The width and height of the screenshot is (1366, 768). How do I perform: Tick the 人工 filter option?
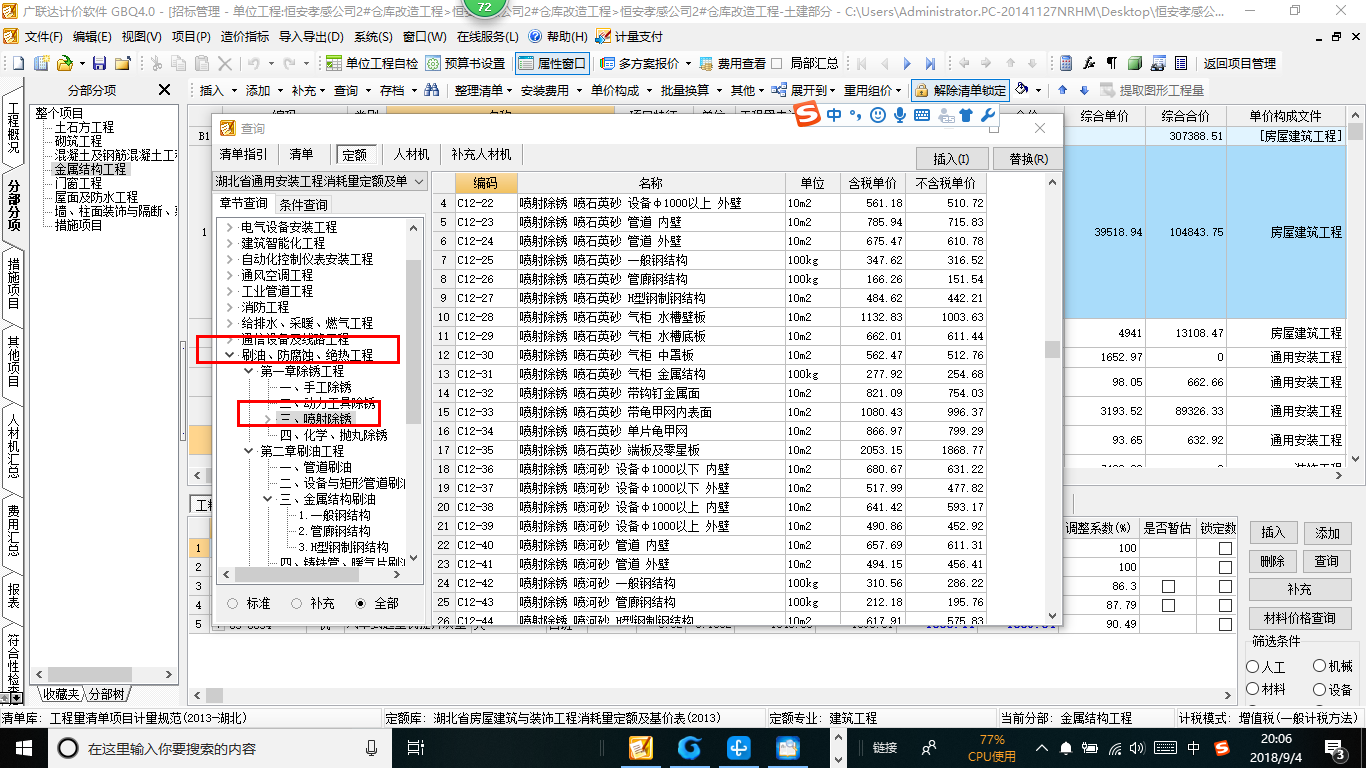pyautogui.click(x=1266, y=666)
